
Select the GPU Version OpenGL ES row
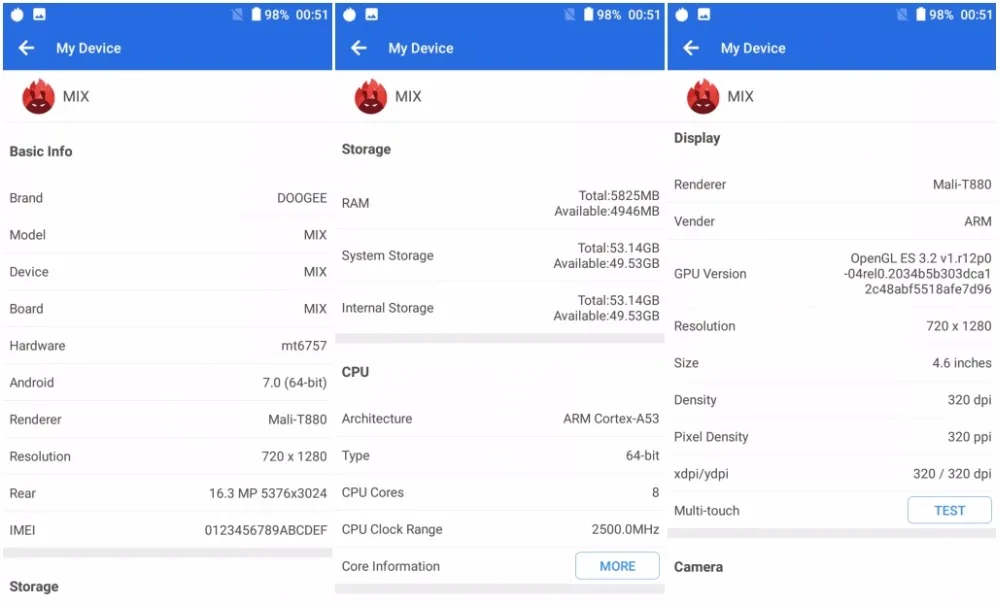(x=832, y=274)
